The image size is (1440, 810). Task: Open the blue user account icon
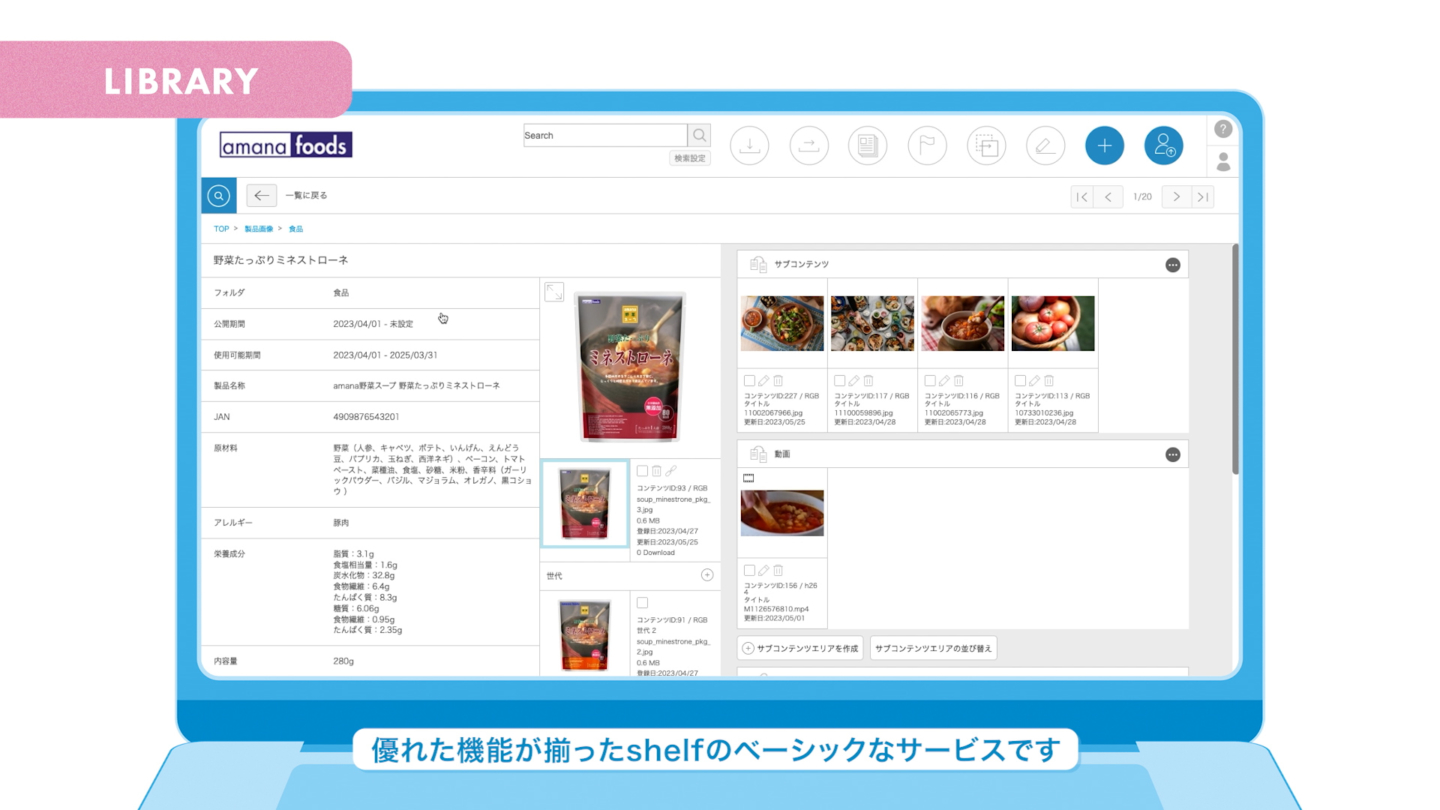coord(1164,146)
